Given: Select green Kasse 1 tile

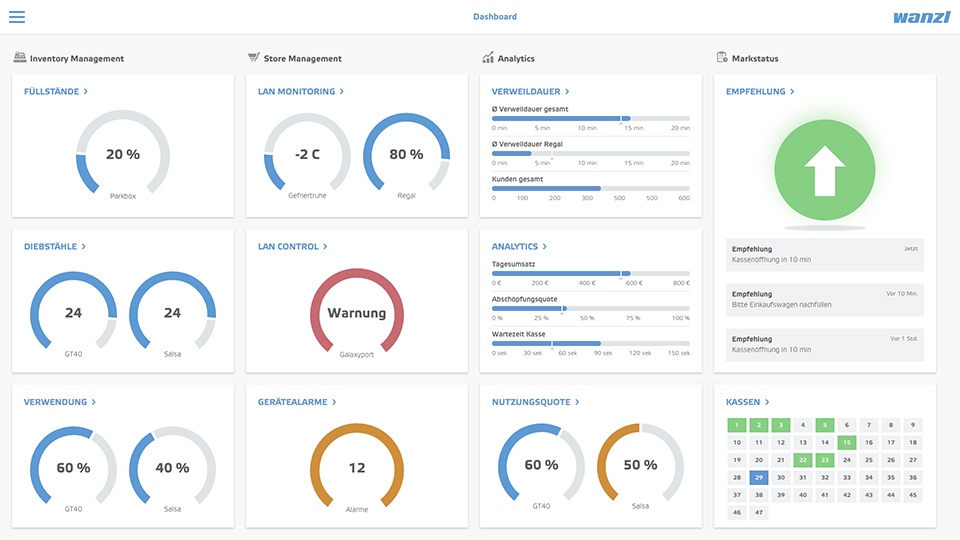Looking at the screenshot, I should tap(737, 425).
